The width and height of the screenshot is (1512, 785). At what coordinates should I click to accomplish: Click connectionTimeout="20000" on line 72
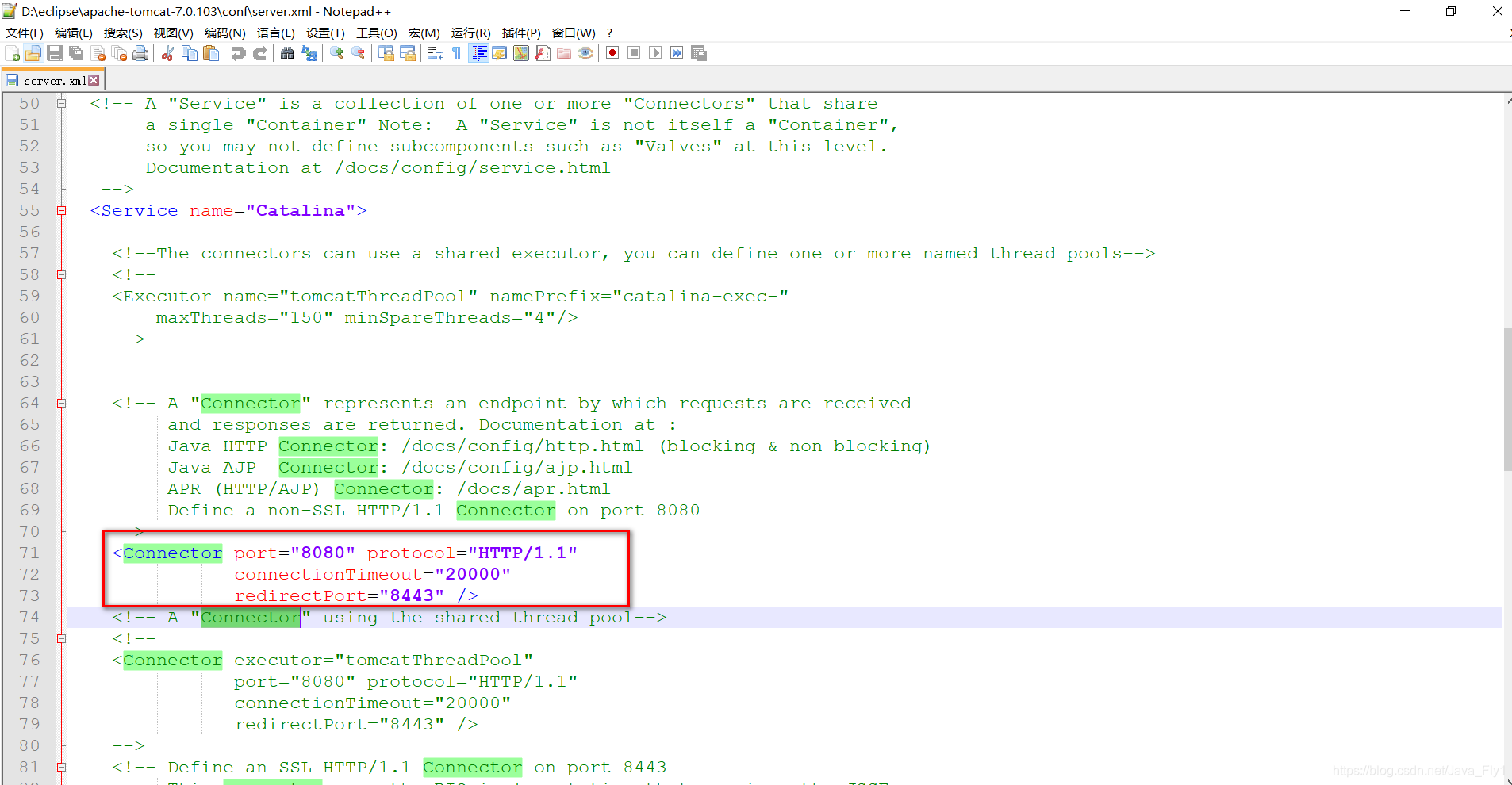(373, 574)
